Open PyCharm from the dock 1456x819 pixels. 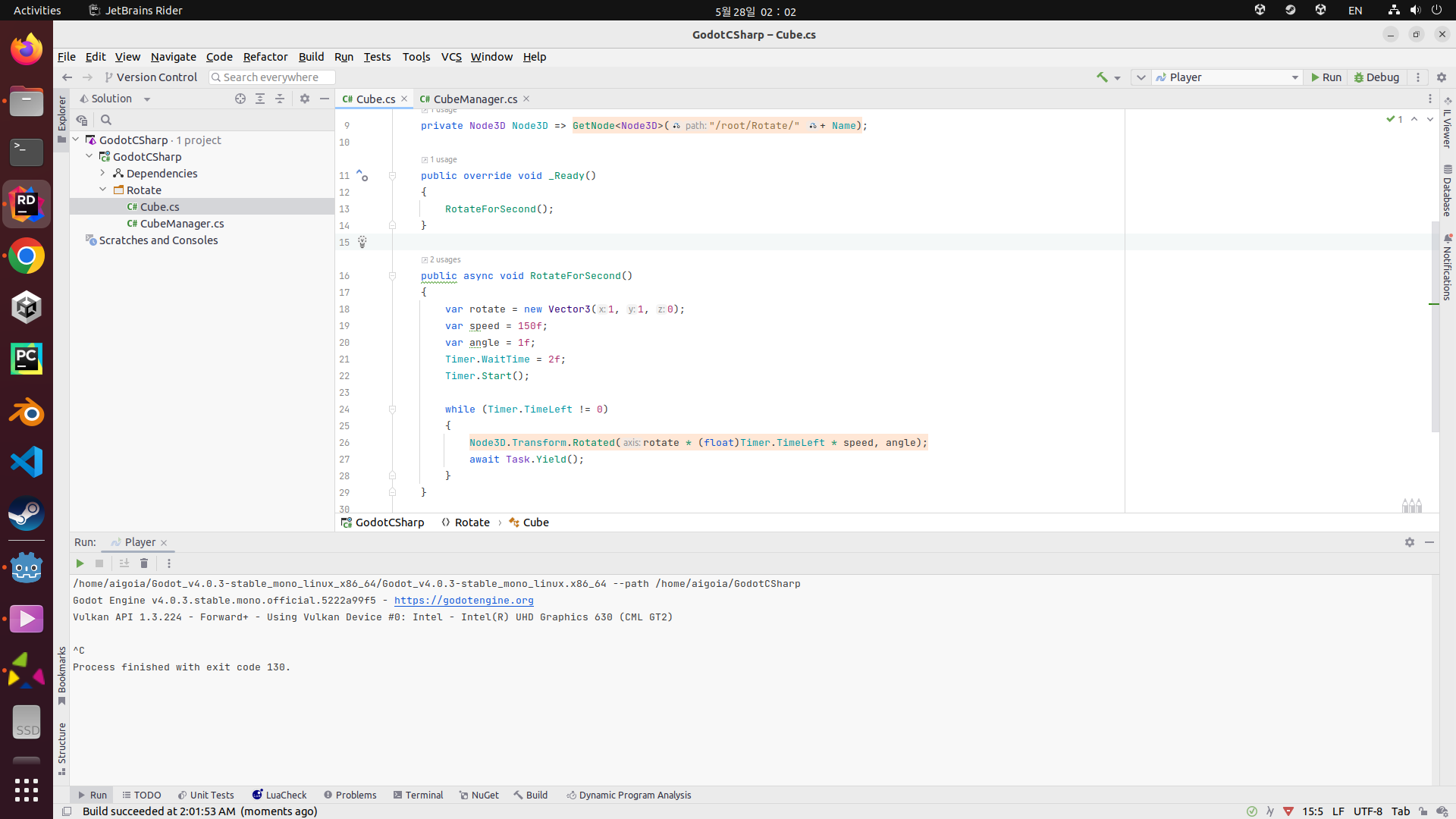click(x=27, y=359)
